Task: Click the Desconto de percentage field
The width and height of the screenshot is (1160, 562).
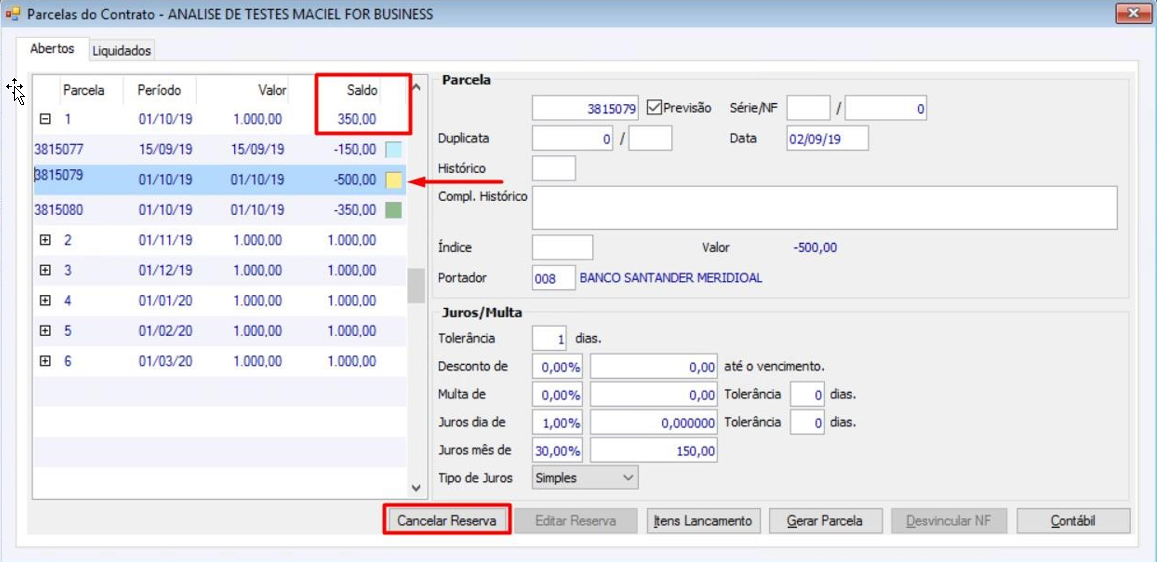Action: click(x=557, y=366)
